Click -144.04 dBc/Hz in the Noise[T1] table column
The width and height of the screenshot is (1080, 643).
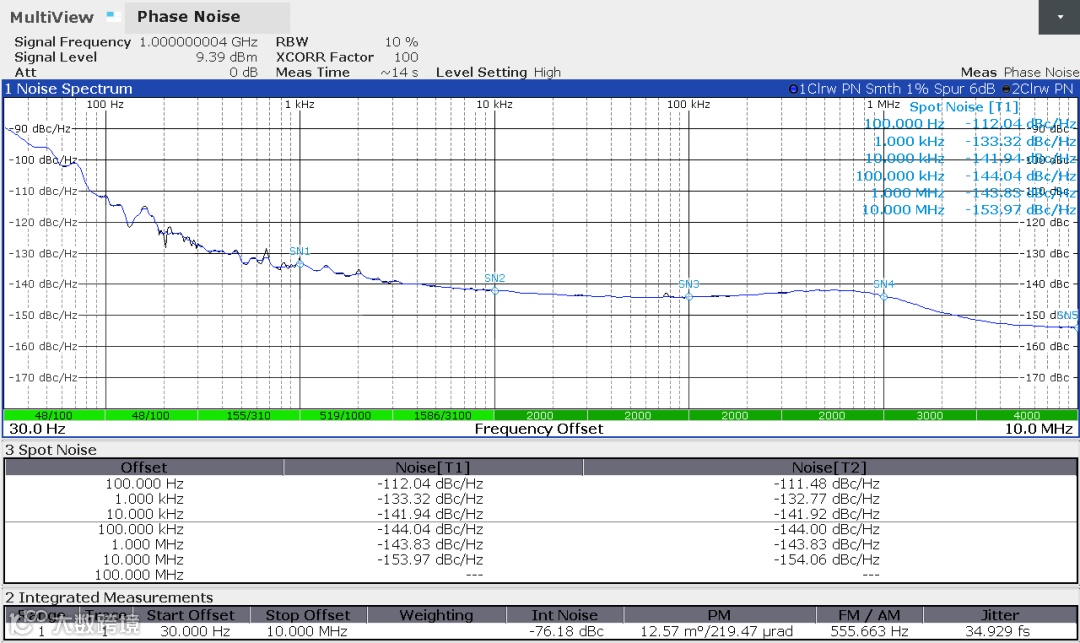[430, 529]
